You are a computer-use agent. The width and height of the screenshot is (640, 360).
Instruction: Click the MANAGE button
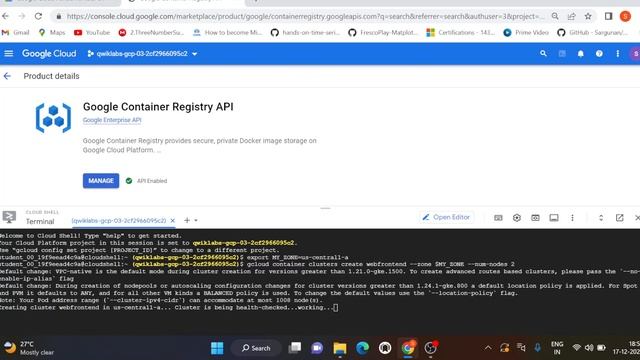101,180
